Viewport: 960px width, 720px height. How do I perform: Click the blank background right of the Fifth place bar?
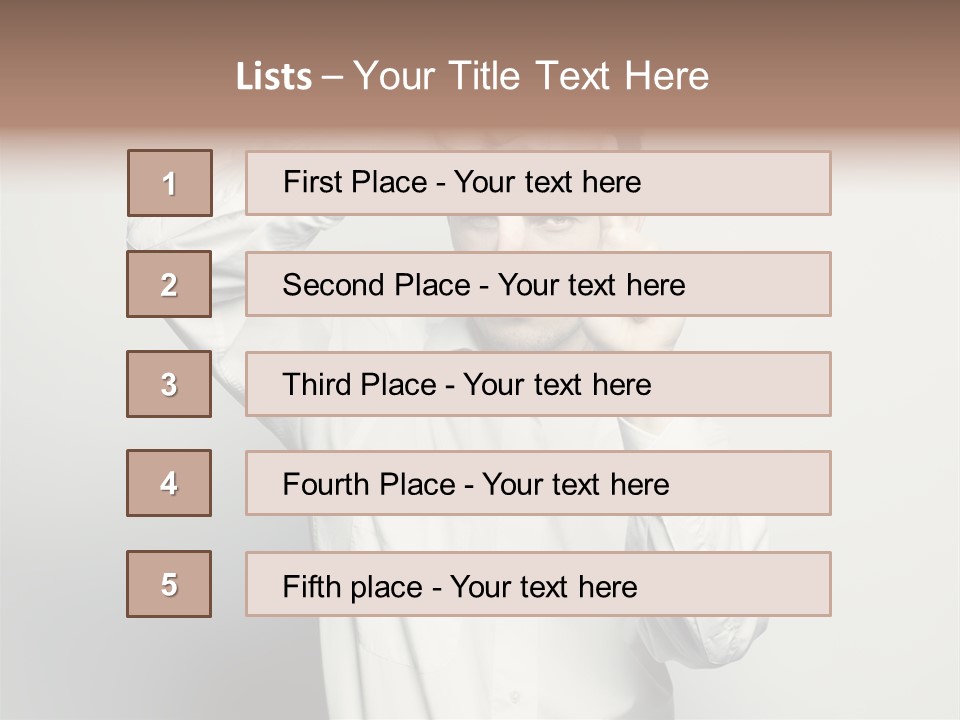click(890, 584)
